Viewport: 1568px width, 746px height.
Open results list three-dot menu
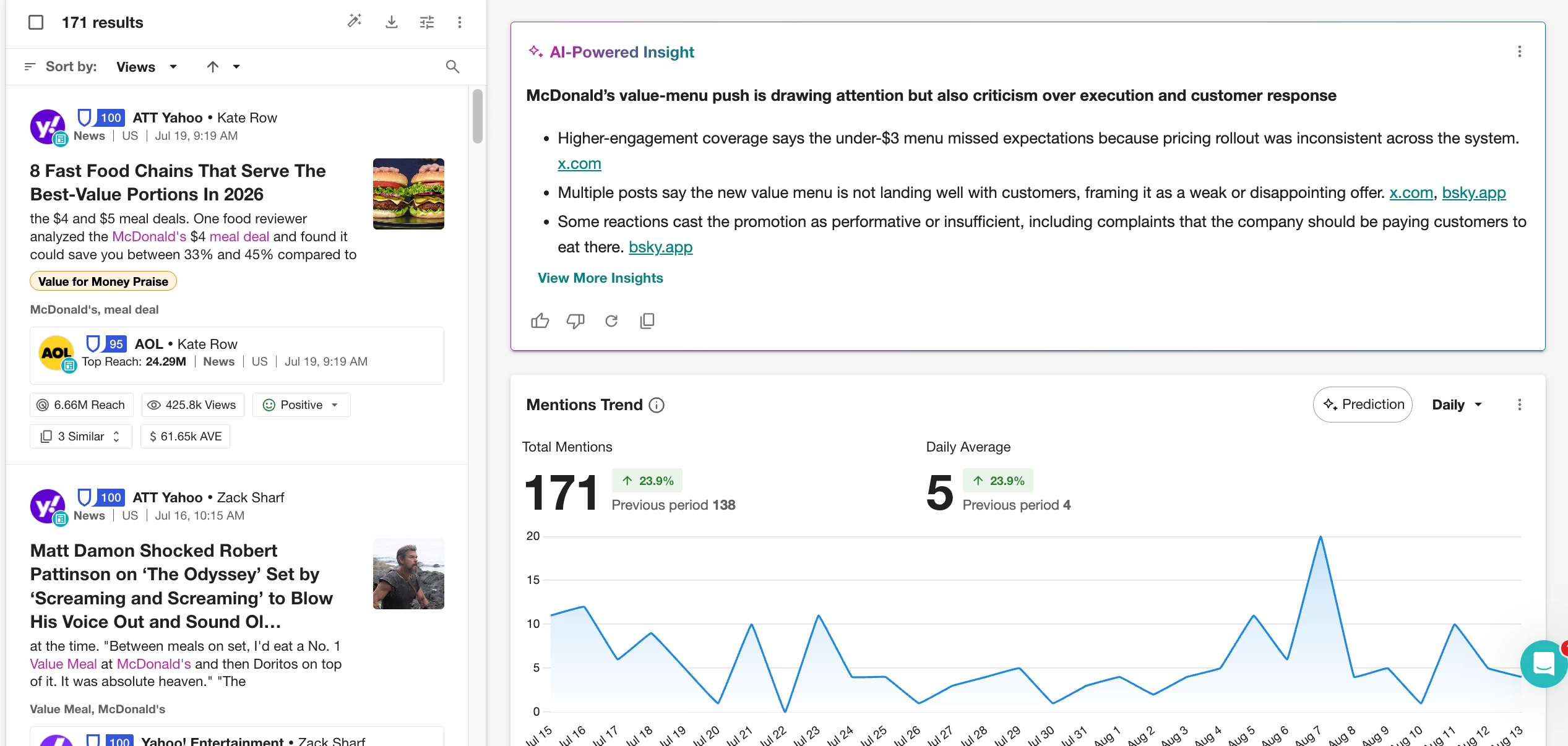point(460,22)
